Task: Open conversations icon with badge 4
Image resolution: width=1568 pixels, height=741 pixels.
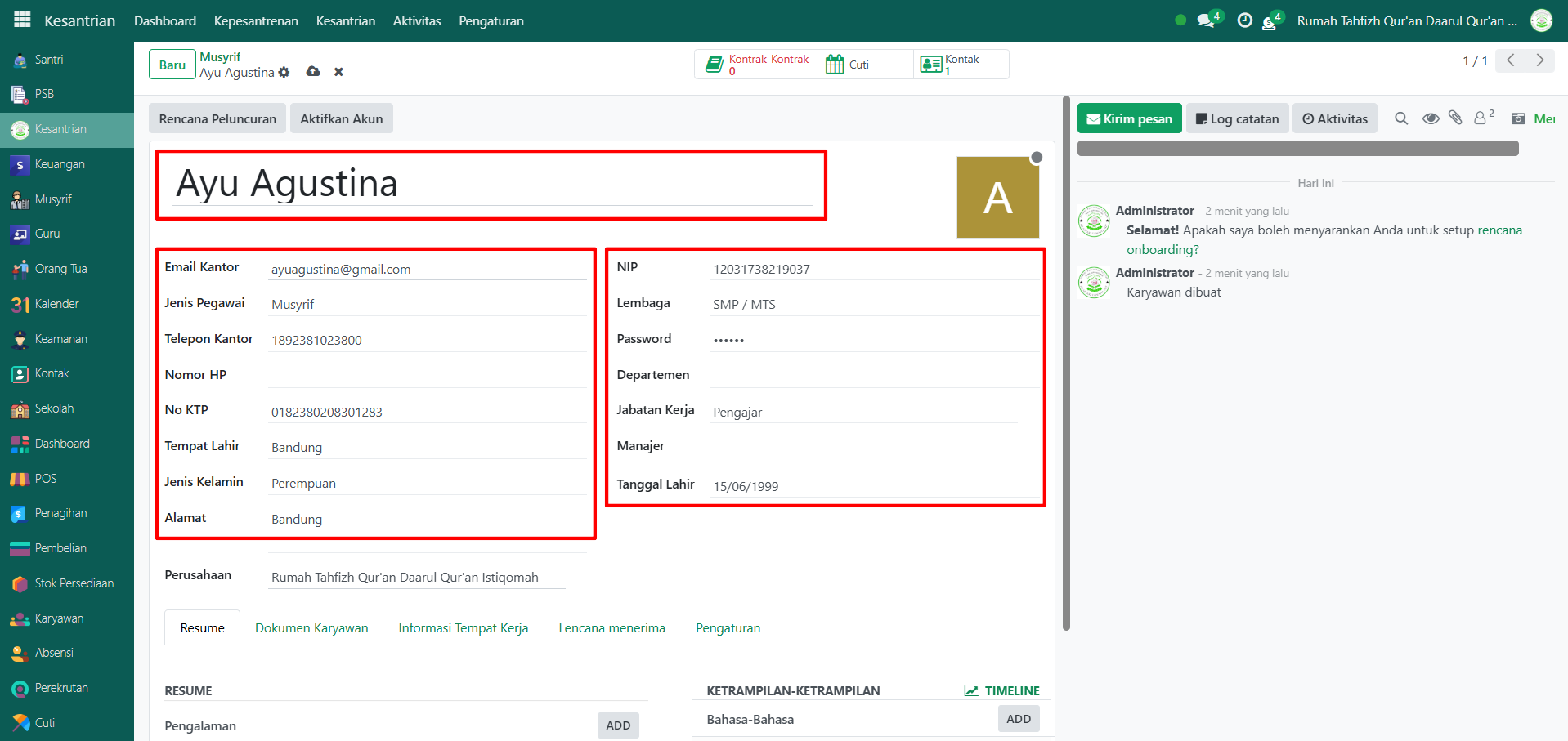Action: [1207, 20]
